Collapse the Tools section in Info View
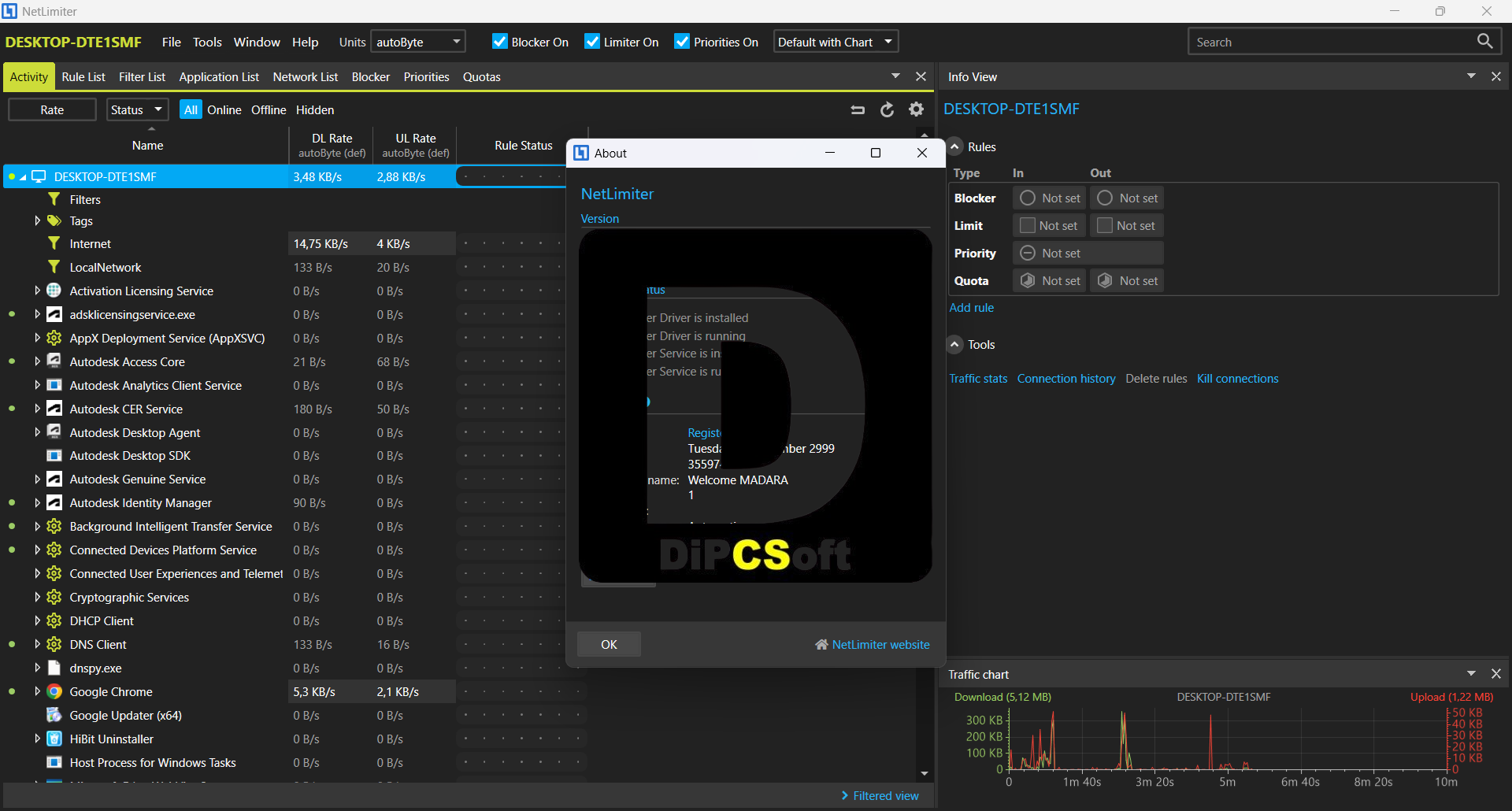Viewport: 1512px width, 811px height. pos(954,344)
